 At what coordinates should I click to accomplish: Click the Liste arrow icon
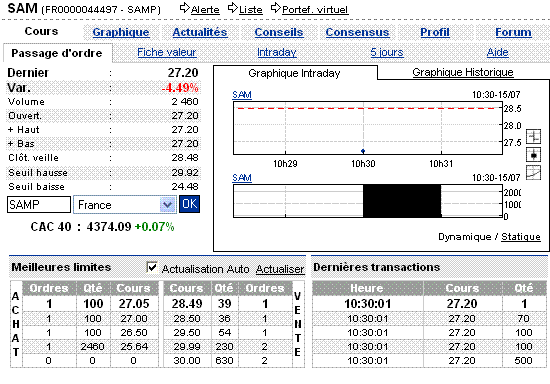pos(233,8)
